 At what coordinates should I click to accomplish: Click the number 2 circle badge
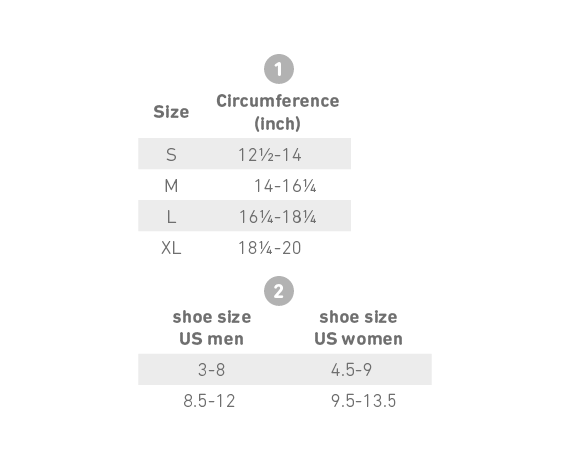(279, 291)
